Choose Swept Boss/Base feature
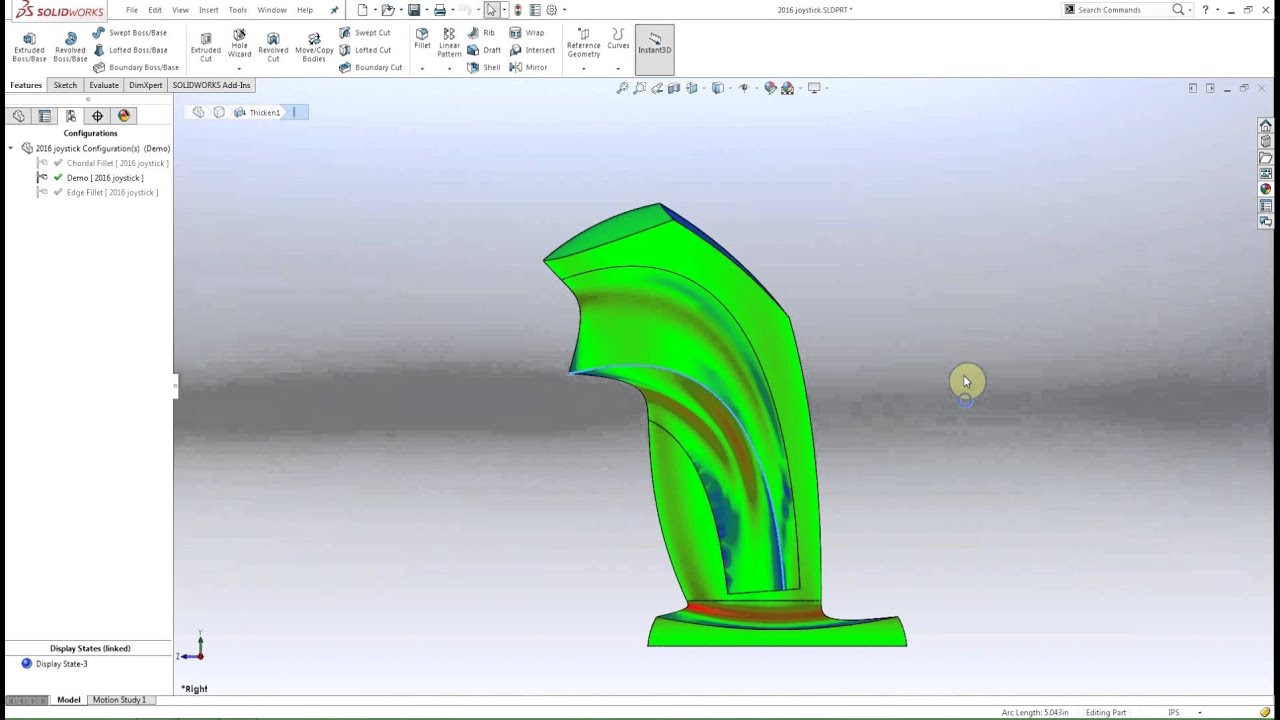The width and height of the screenshot is (1280, 720). pyautogui.click(x=130, y=33)
